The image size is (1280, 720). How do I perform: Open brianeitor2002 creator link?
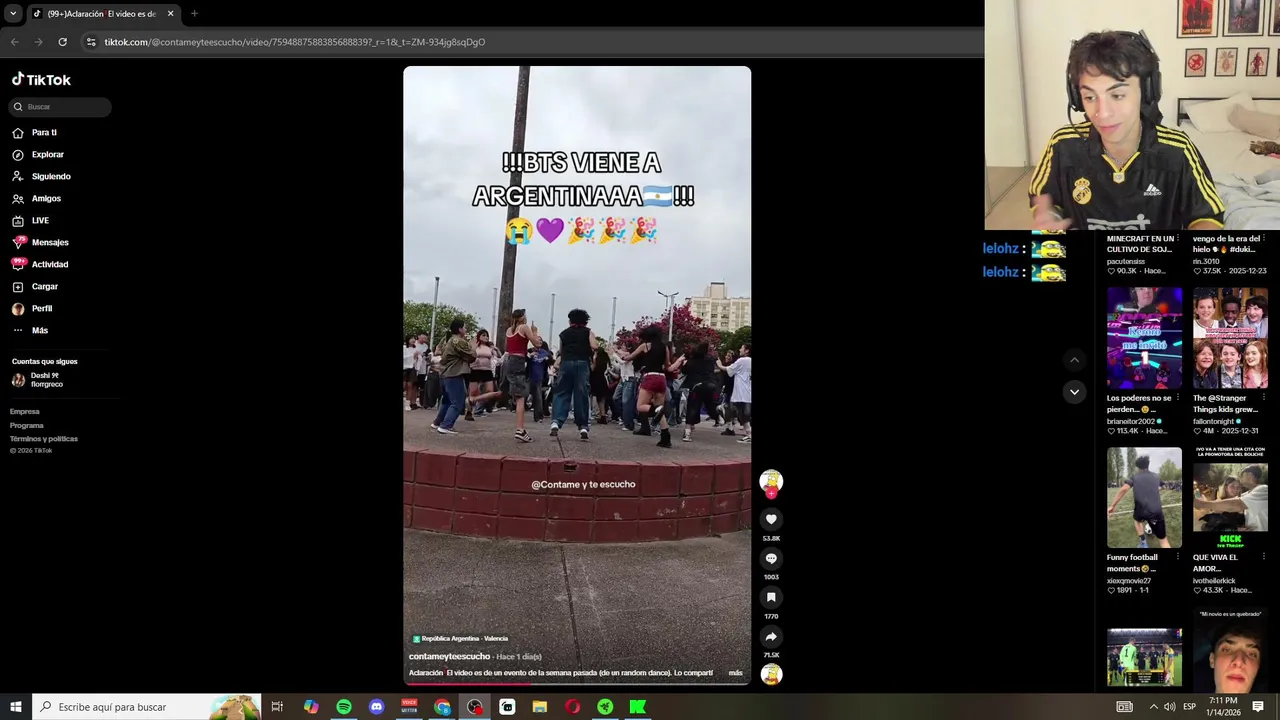[x=1130, y=421]
